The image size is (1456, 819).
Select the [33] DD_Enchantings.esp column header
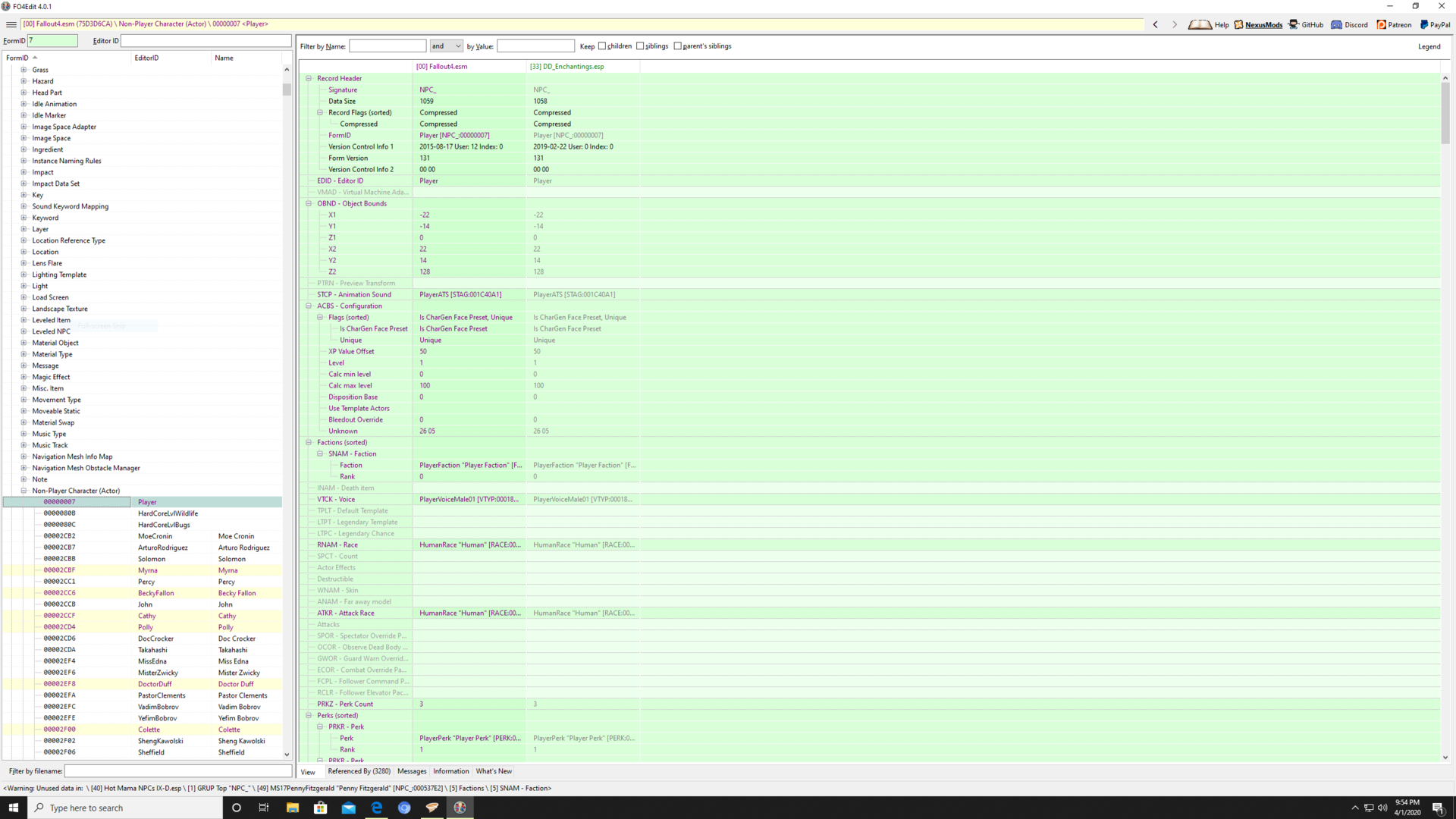point(583,67)
